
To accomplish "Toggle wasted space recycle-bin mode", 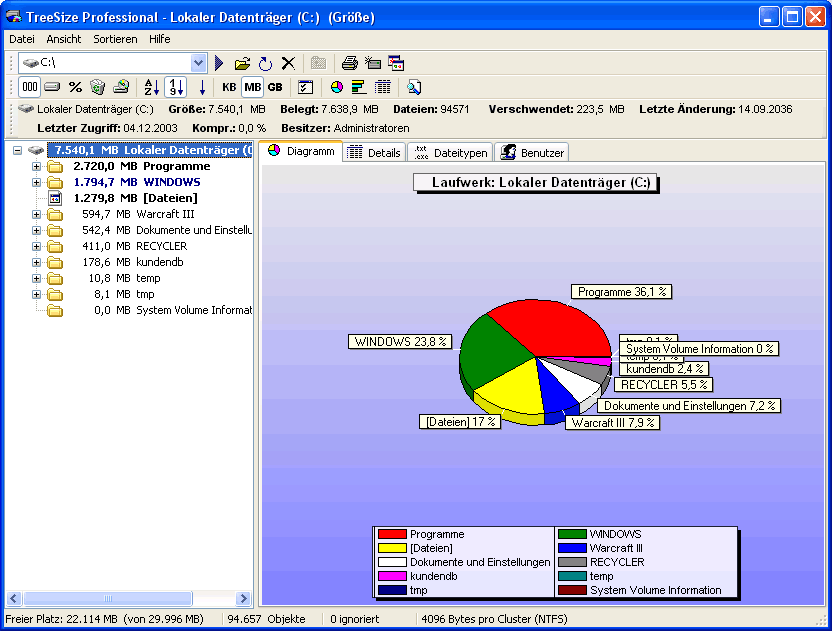I will [98, 87].
